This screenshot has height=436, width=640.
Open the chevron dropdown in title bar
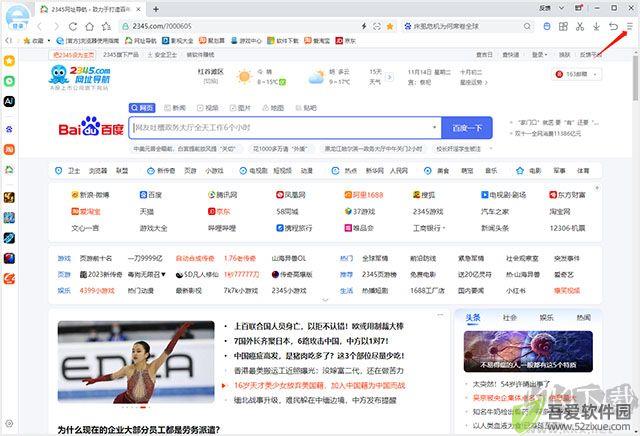coord(562,8)
